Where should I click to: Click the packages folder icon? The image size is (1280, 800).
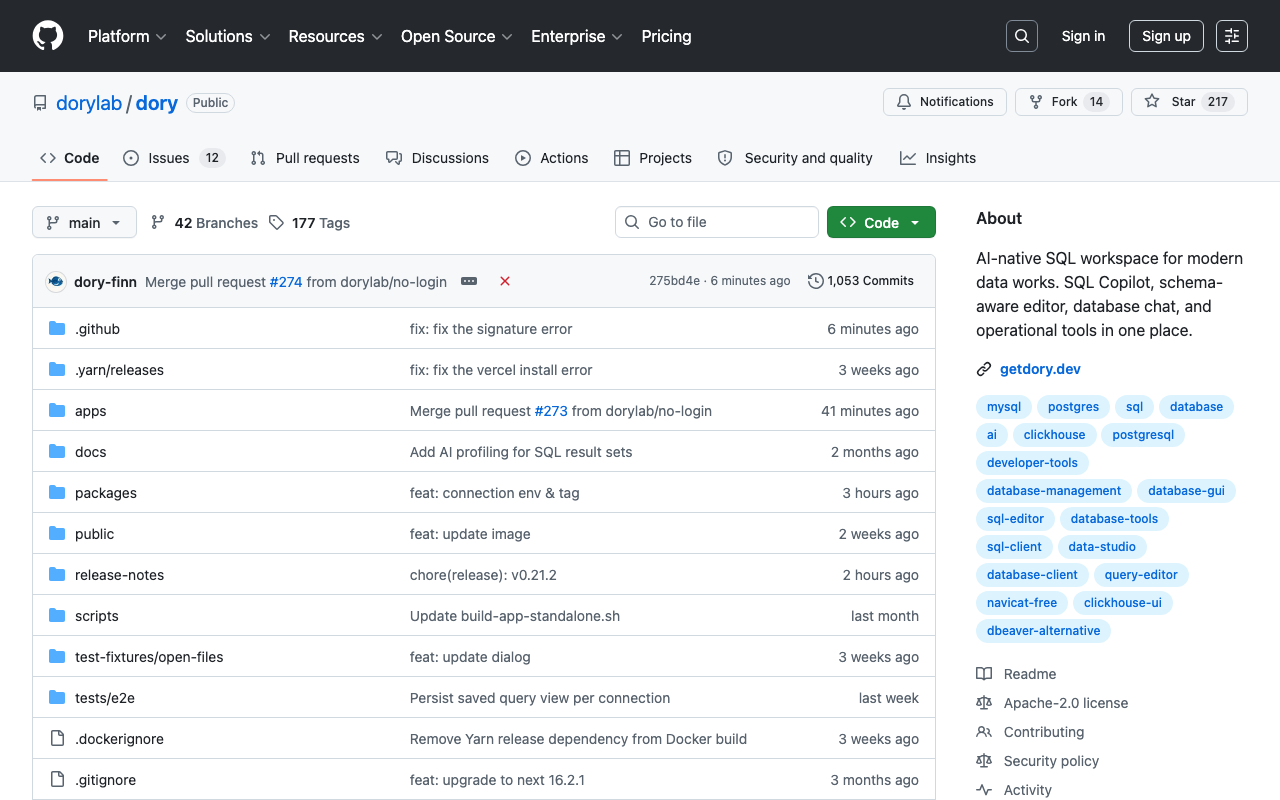tap(57, 493)
